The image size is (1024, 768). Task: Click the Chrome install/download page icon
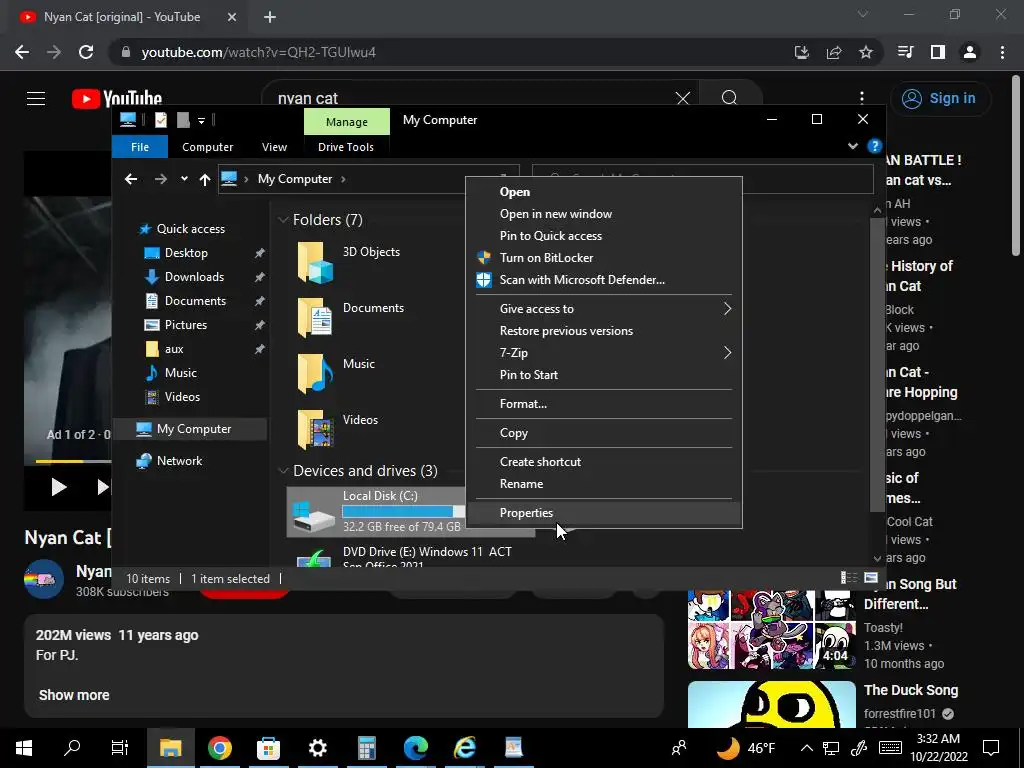(802, 52)
